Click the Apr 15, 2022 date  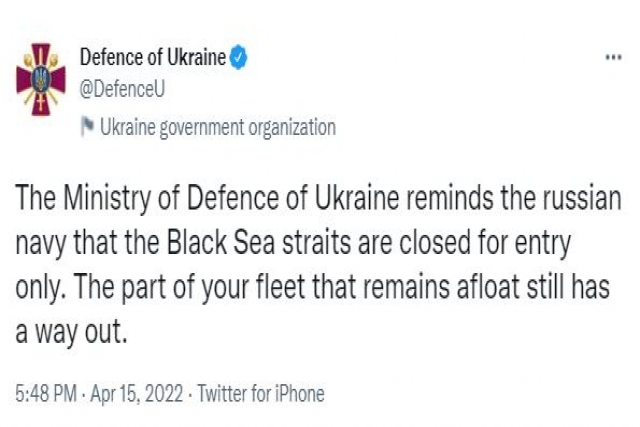(x=136, y=394)
